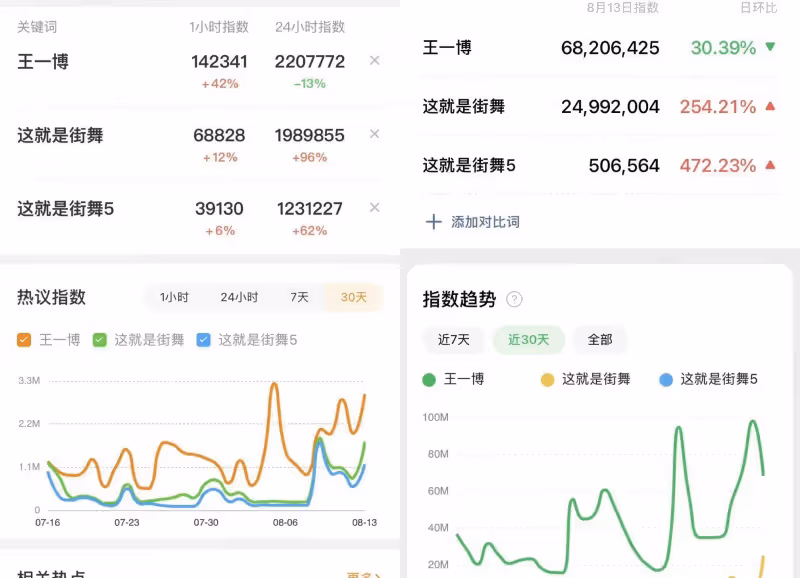Image resolution: width=800 pixels, height=578 pixels.
Task: Click the 2207772 24-hour index value
Action: coord(310,62)
